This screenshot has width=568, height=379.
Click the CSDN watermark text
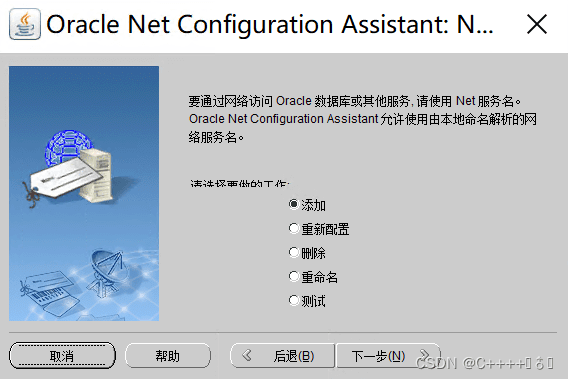tap(484, 363)
